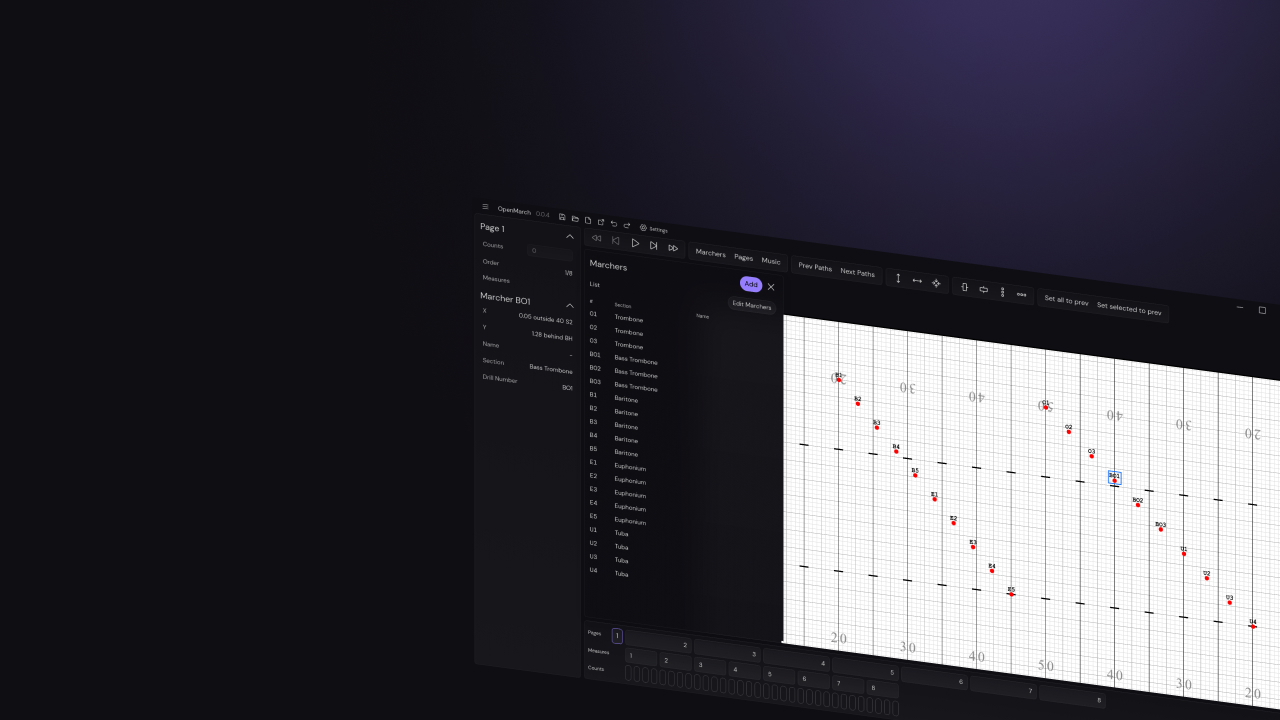
Task: Click the four-way snap to grid icon
Action: click(x=936, y=283)
